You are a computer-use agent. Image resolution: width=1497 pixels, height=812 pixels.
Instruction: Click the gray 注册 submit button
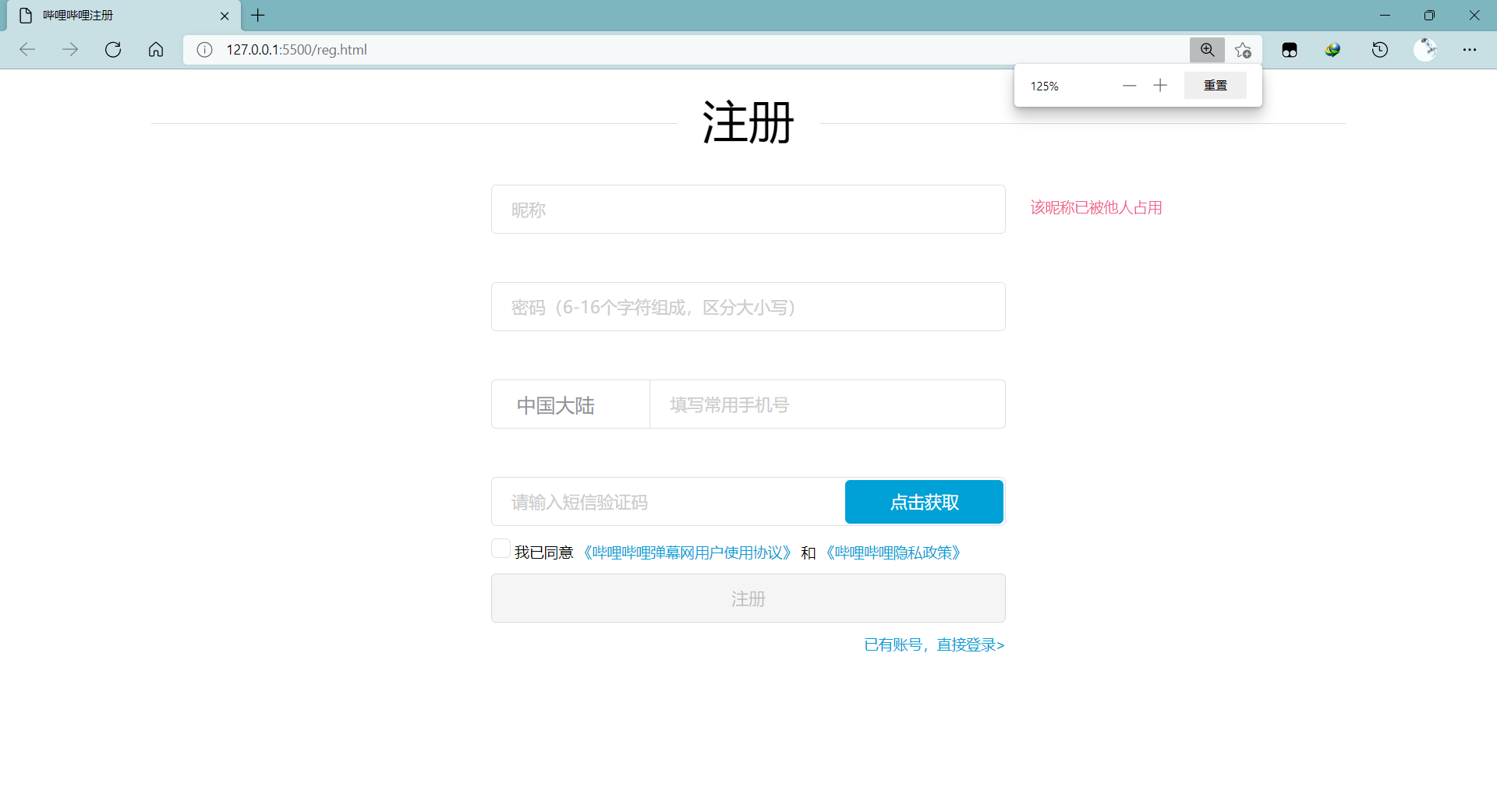click(x=748, y=598)
